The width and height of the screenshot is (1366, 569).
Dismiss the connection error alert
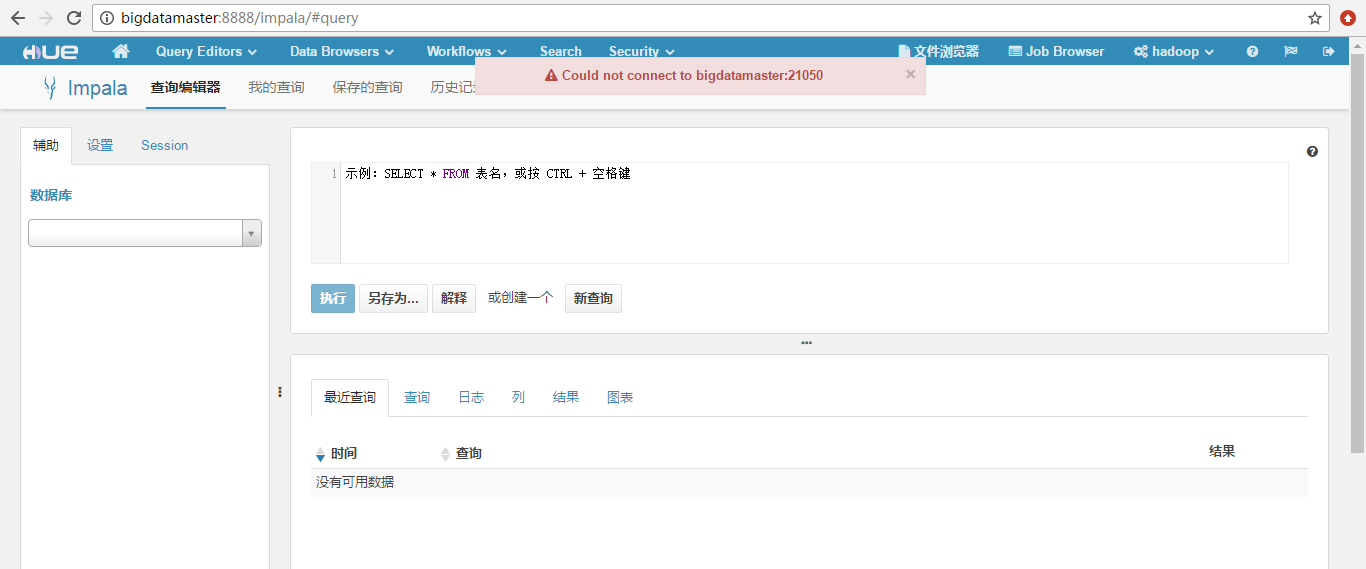910,74
